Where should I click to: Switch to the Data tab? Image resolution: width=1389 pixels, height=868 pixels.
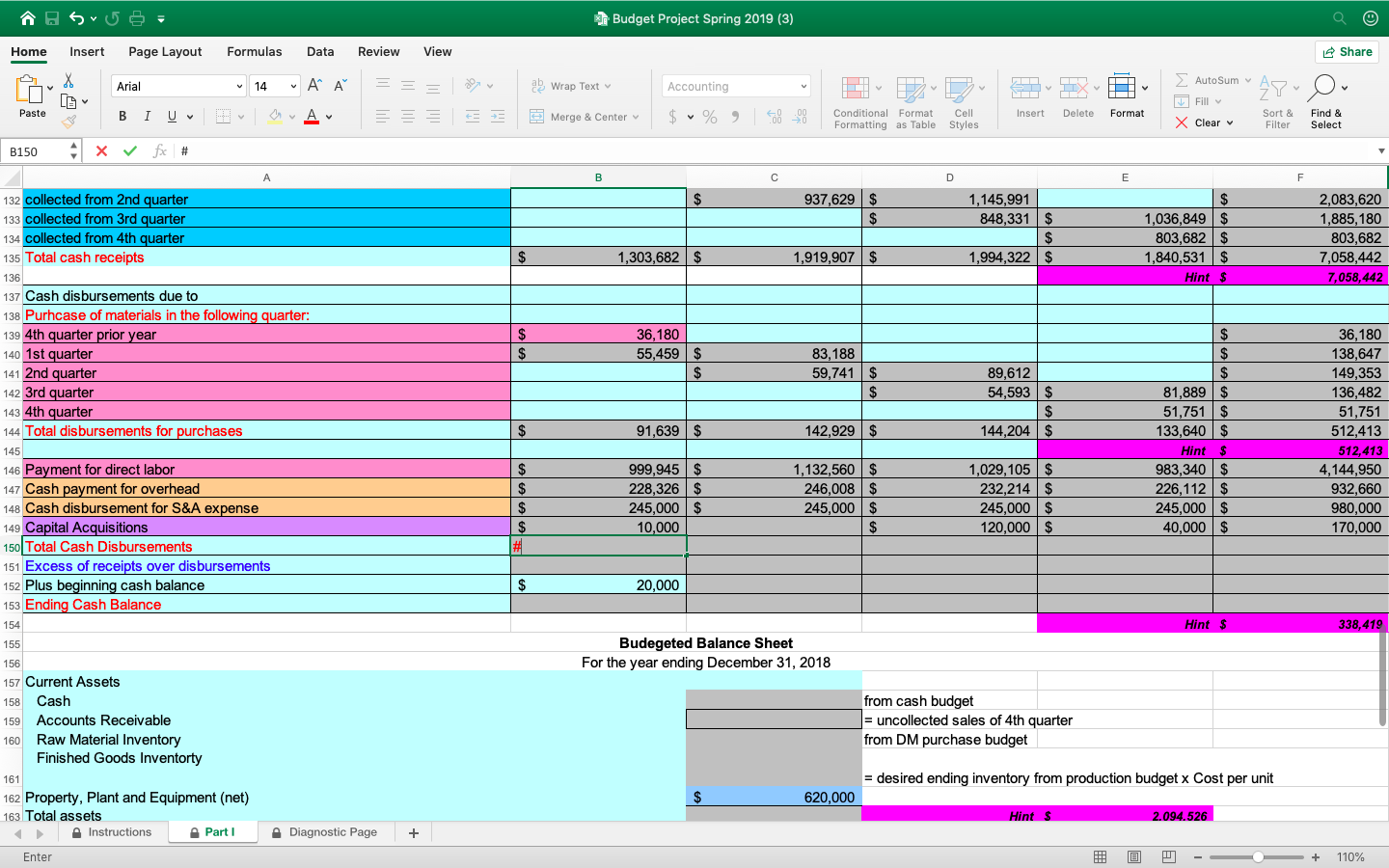coord(320,52)
